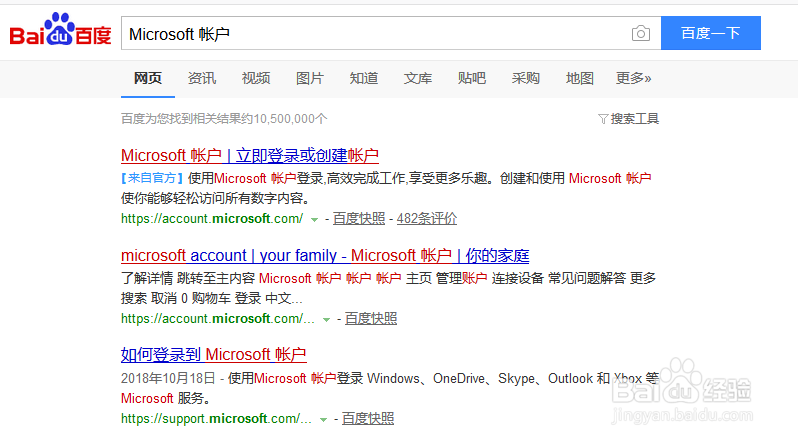The width and height of the screenshot is (798, 443).
Task: Switch to the 地图 tab
Action: coord(579,78)
